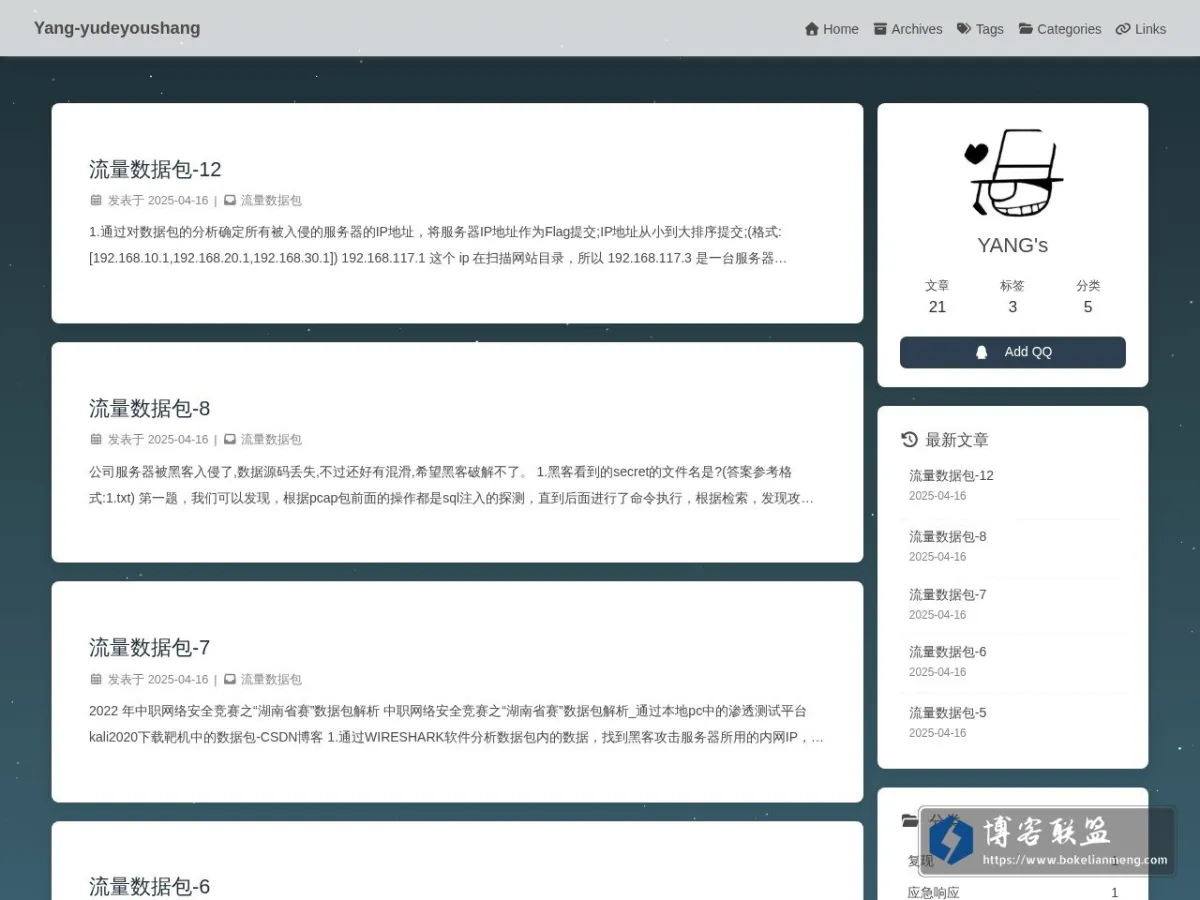The image size is (1200, 900).
Task: Open the Categories page
Action: tap(1060, 29)
